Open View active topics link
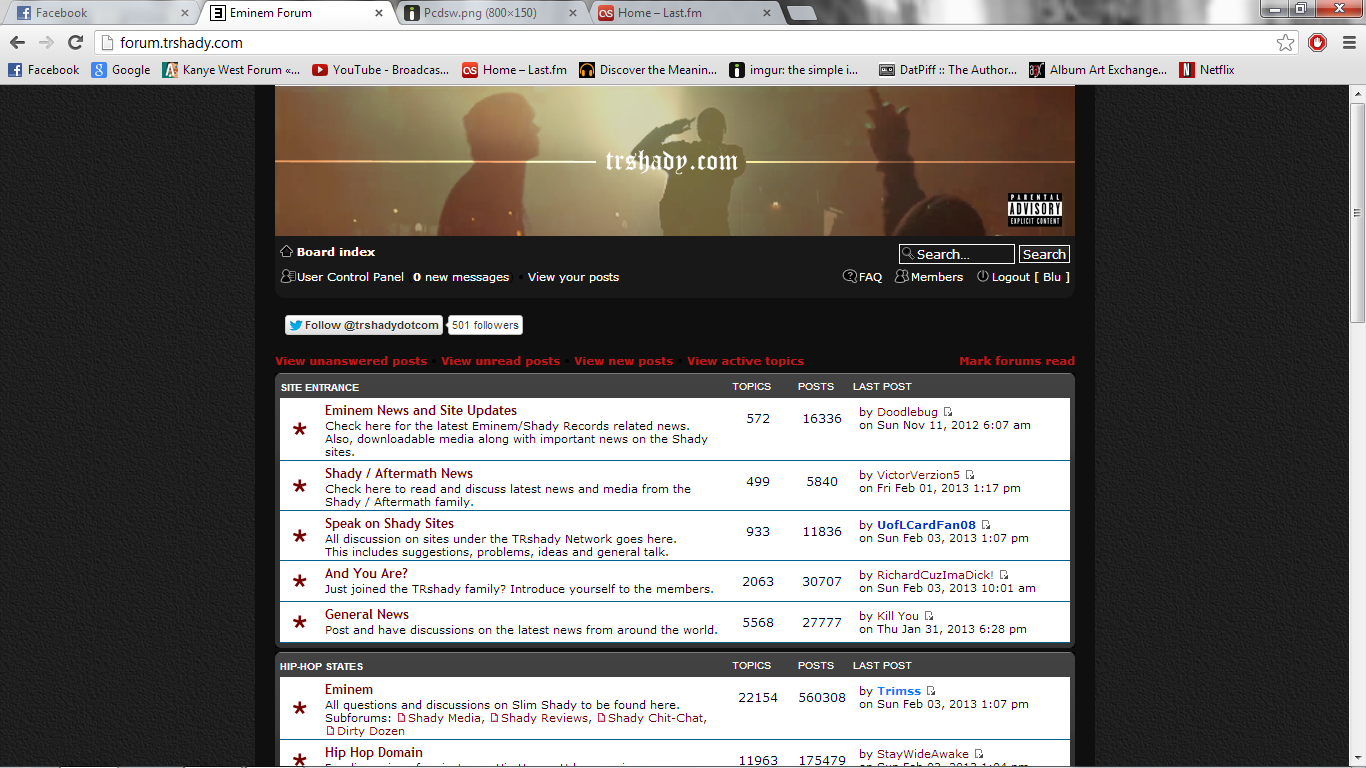1366x768 pixels. tap(745, 361)
